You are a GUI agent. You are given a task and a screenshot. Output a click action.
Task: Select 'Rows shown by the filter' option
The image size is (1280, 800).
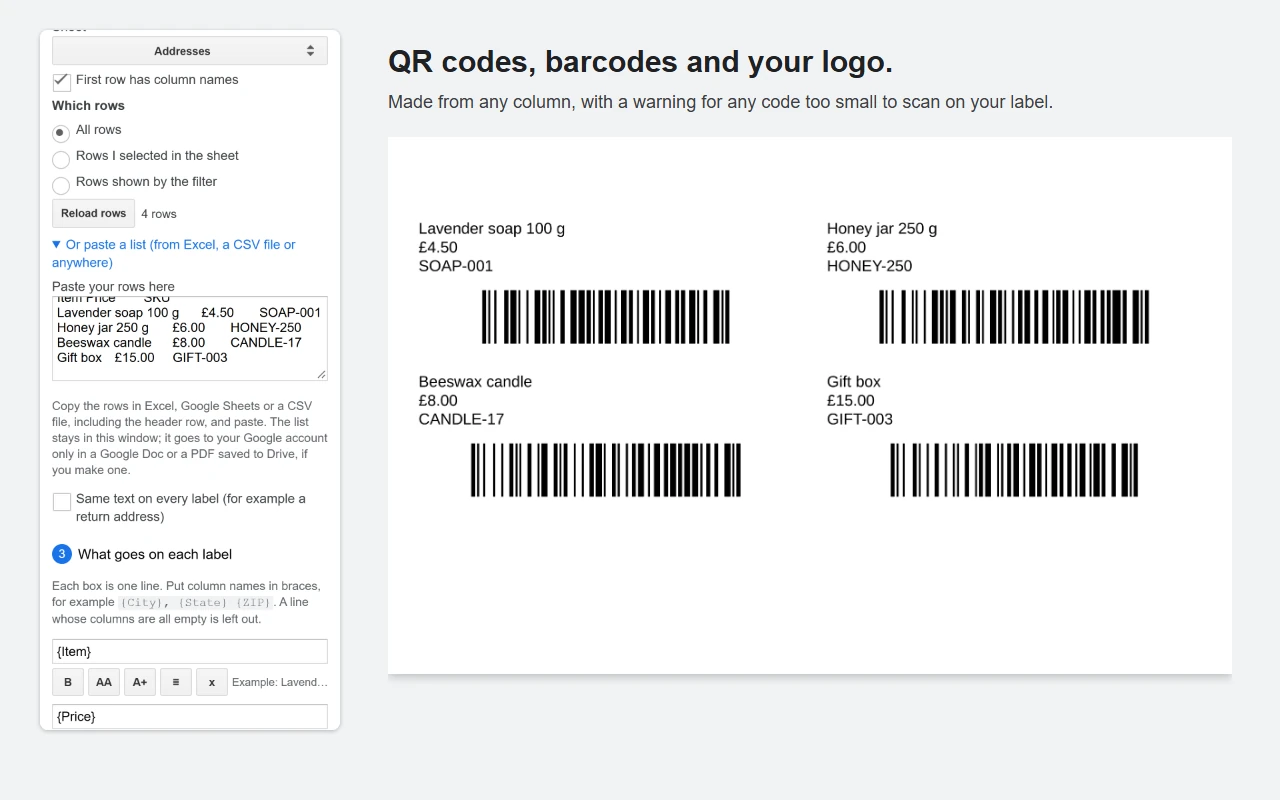pyautogui.click(x=61, y=185)
